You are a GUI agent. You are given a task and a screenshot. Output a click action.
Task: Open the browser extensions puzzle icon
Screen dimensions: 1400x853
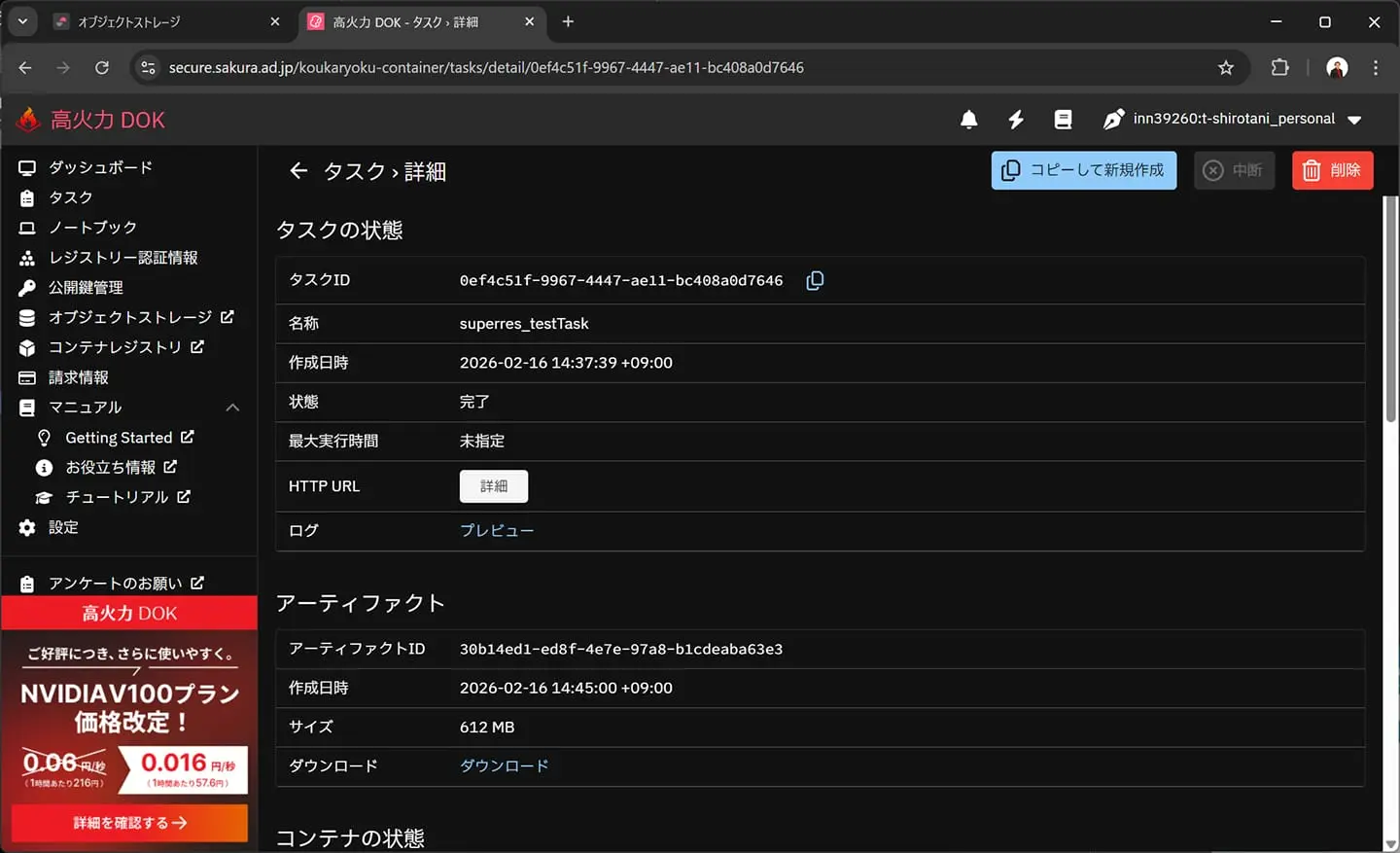pyautogui.click(x=1279, y=67)
